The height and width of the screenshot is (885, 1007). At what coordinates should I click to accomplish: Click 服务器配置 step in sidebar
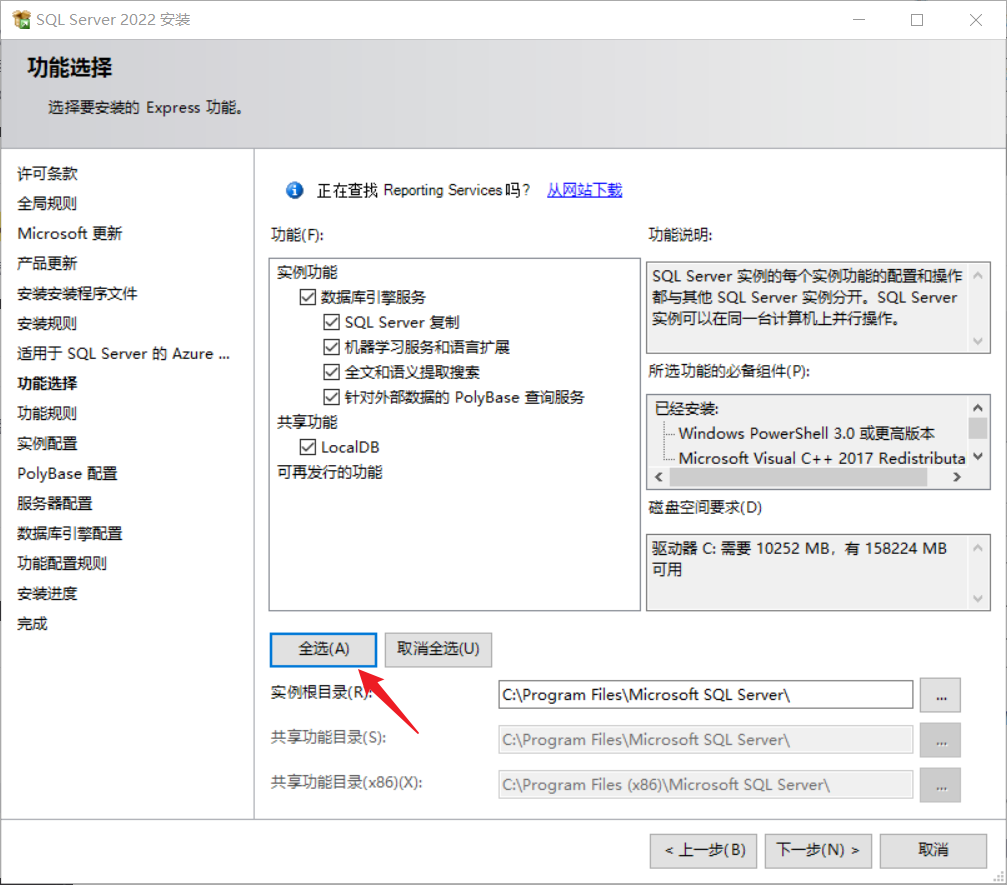pos(55,504)
